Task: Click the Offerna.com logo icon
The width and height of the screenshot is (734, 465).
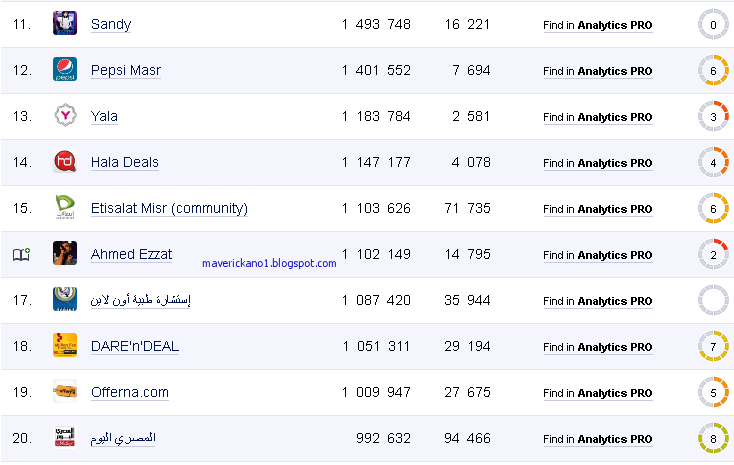Action: [65, 391]
